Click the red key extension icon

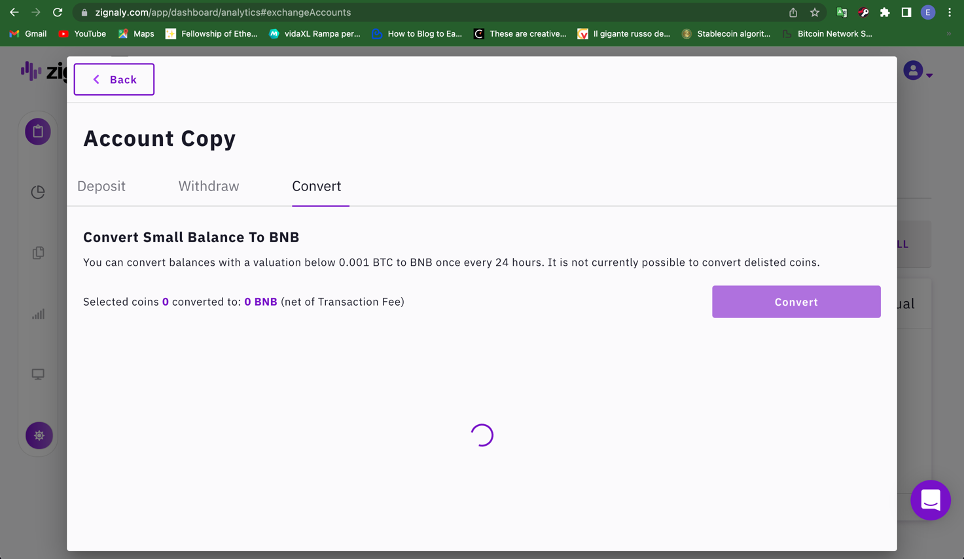click(x=863, y=12)
